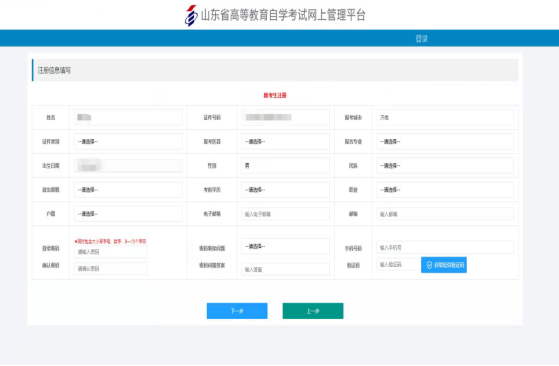
Task: Click the blue 下一步 next step button
Action: click(x=237, y=311)
